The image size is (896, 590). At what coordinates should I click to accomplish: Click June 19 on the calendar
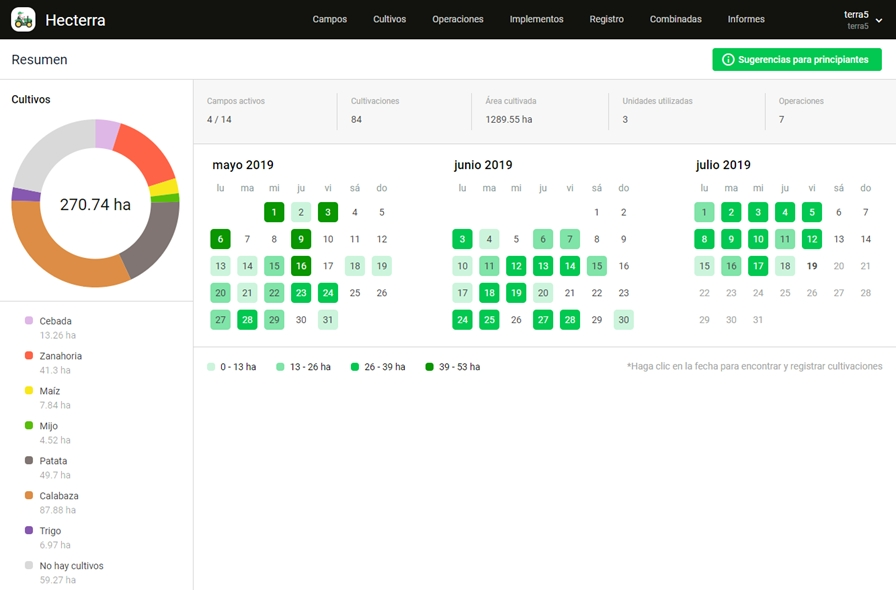coord(516,293)
